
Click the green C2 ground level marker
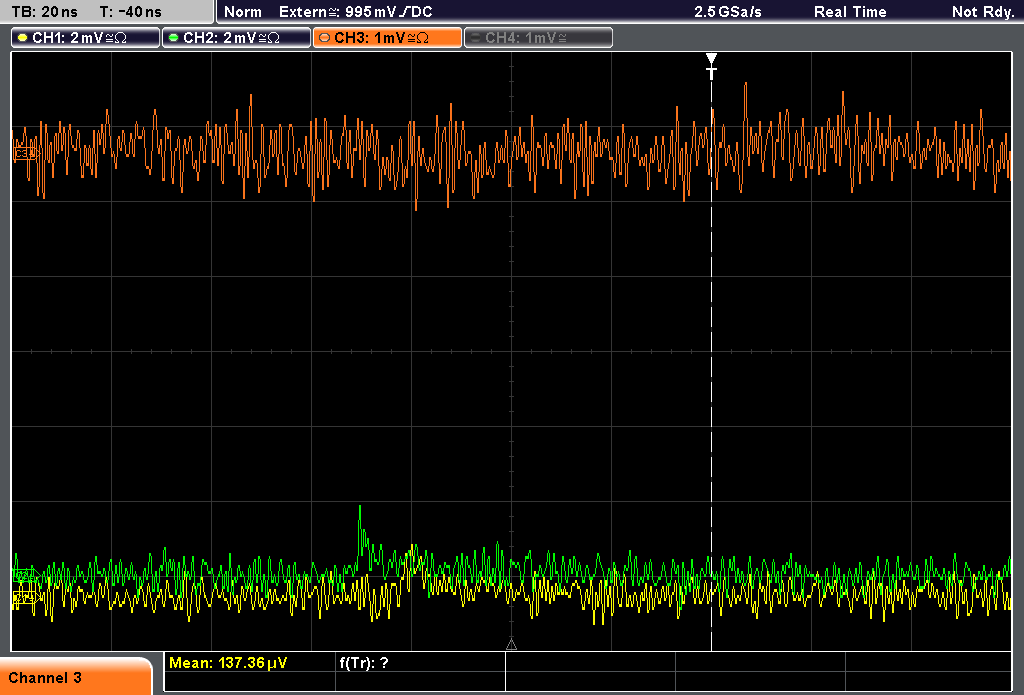click(x=25, y=575)
